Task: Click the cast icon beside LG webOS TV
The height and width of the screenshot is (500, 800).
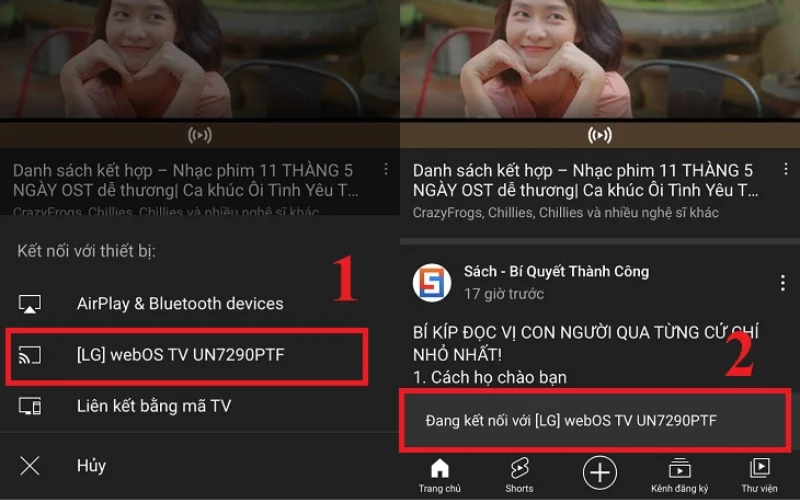Action: coord(30,355)
